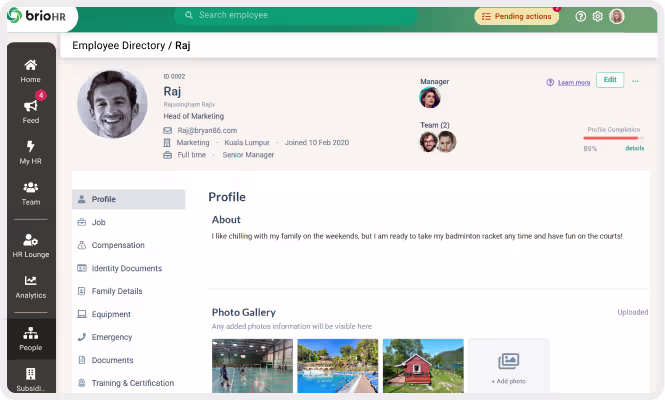Viewport: 665px width, 400px height.
Task: Switch to the Job tab
Action: point(98,222)
